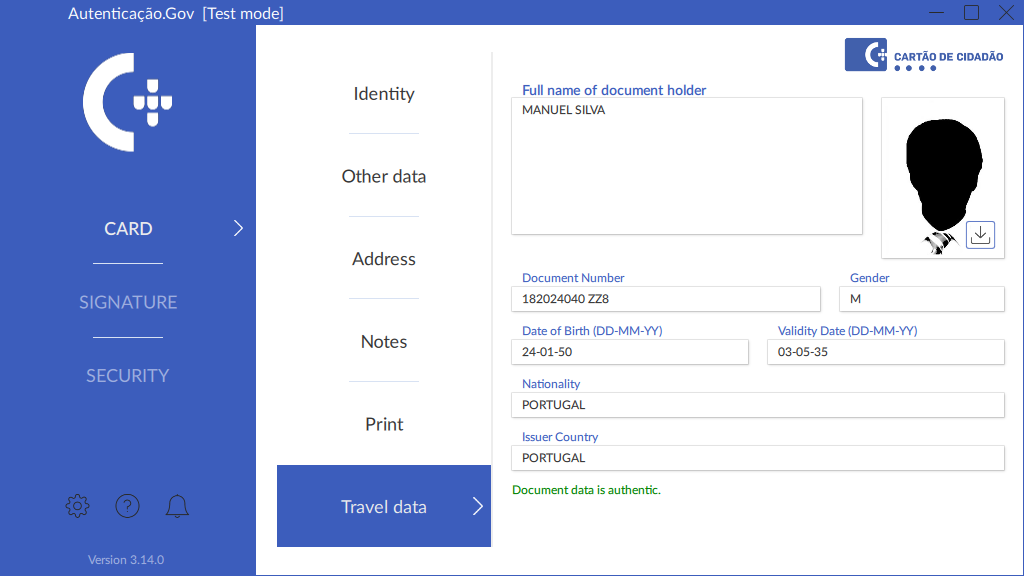Click the Cartão de Cidadão logo
This screenshot has height=576, width=1024.
[924, 55]
